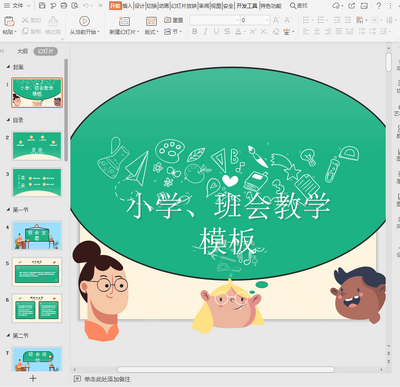Click the New slide icon
The image size is (400, 387).
tap(124, 21)
